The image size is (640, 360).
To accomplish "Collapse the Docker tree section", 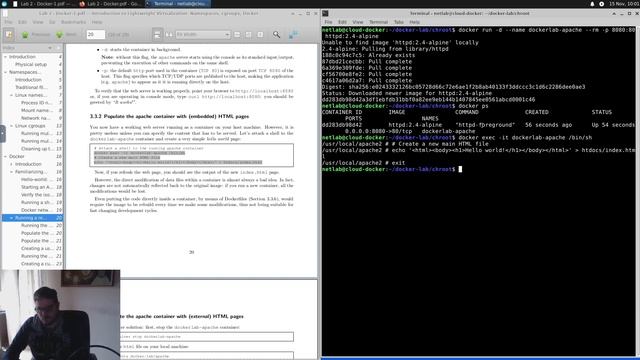I will coord(6,156).
